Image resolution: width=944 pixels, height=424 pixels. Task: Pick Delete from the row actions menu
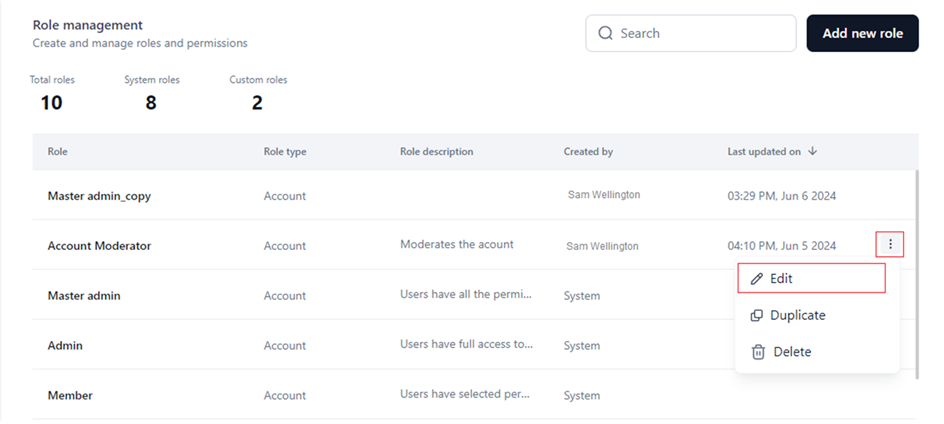coord(790,352)
